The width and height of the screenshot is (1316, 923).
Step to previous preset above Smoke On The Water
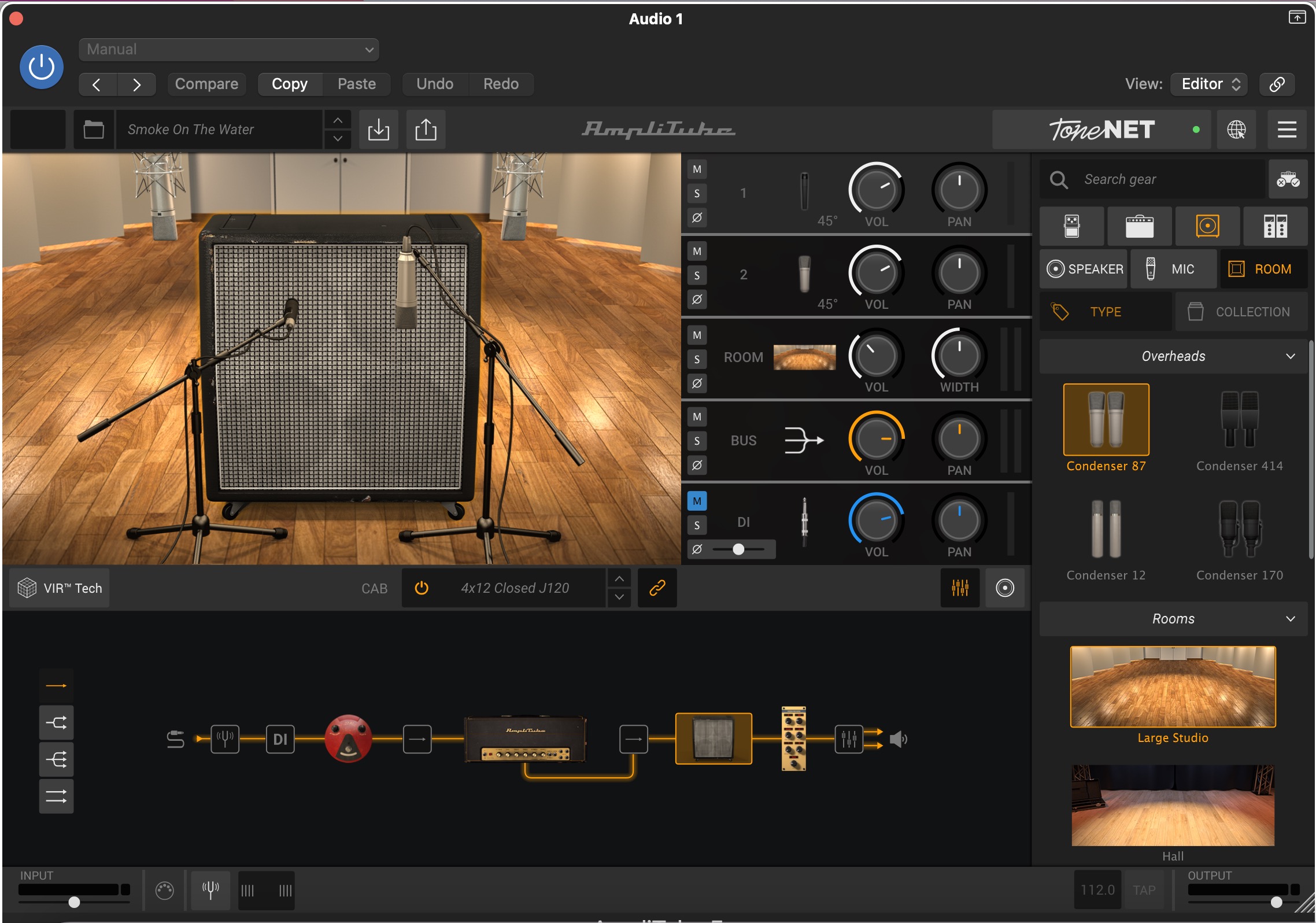[338, 120]
